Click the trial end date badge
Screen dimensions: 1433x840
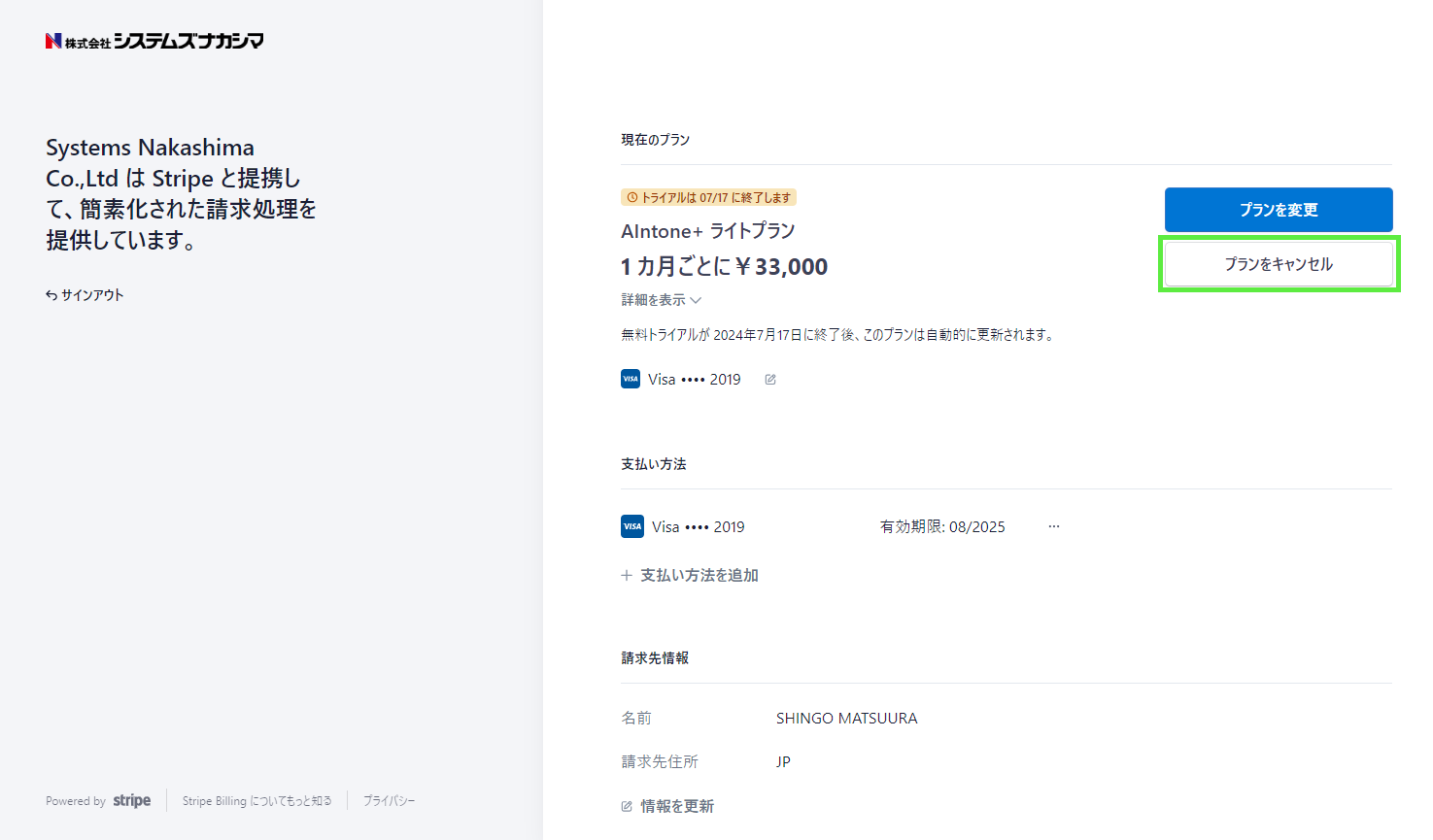(709, 198)
